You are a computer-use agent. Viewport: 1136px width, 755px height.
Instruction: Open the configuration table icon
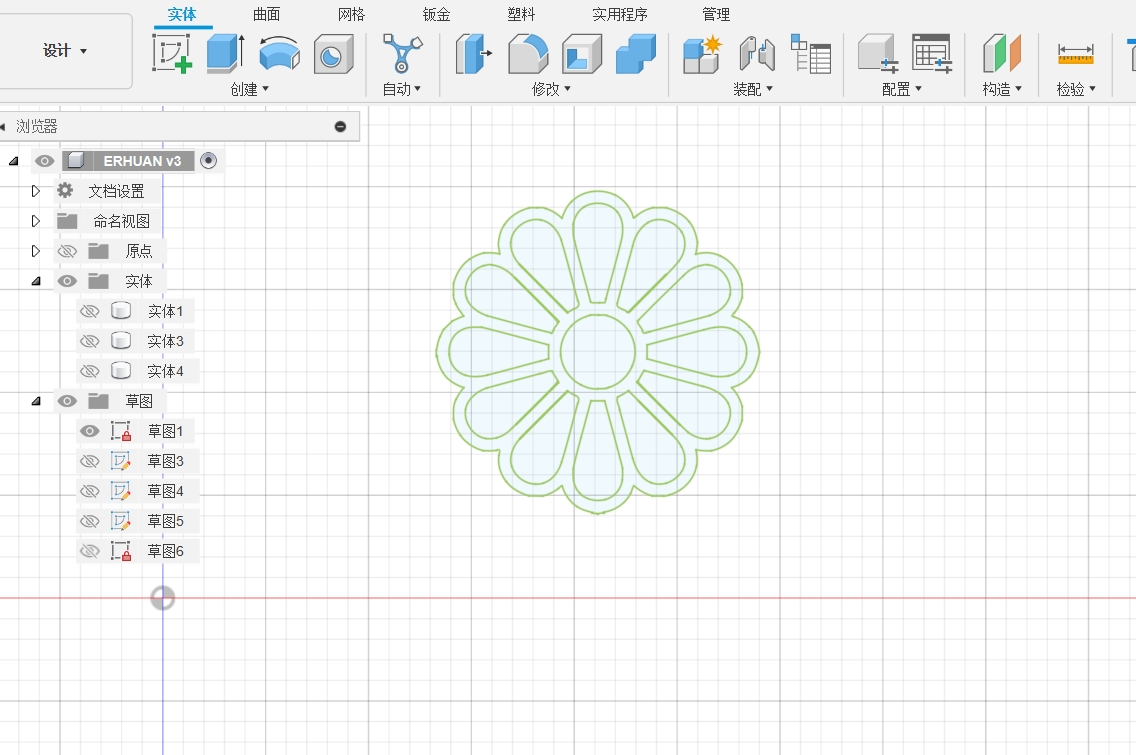(x=932, y=54)
